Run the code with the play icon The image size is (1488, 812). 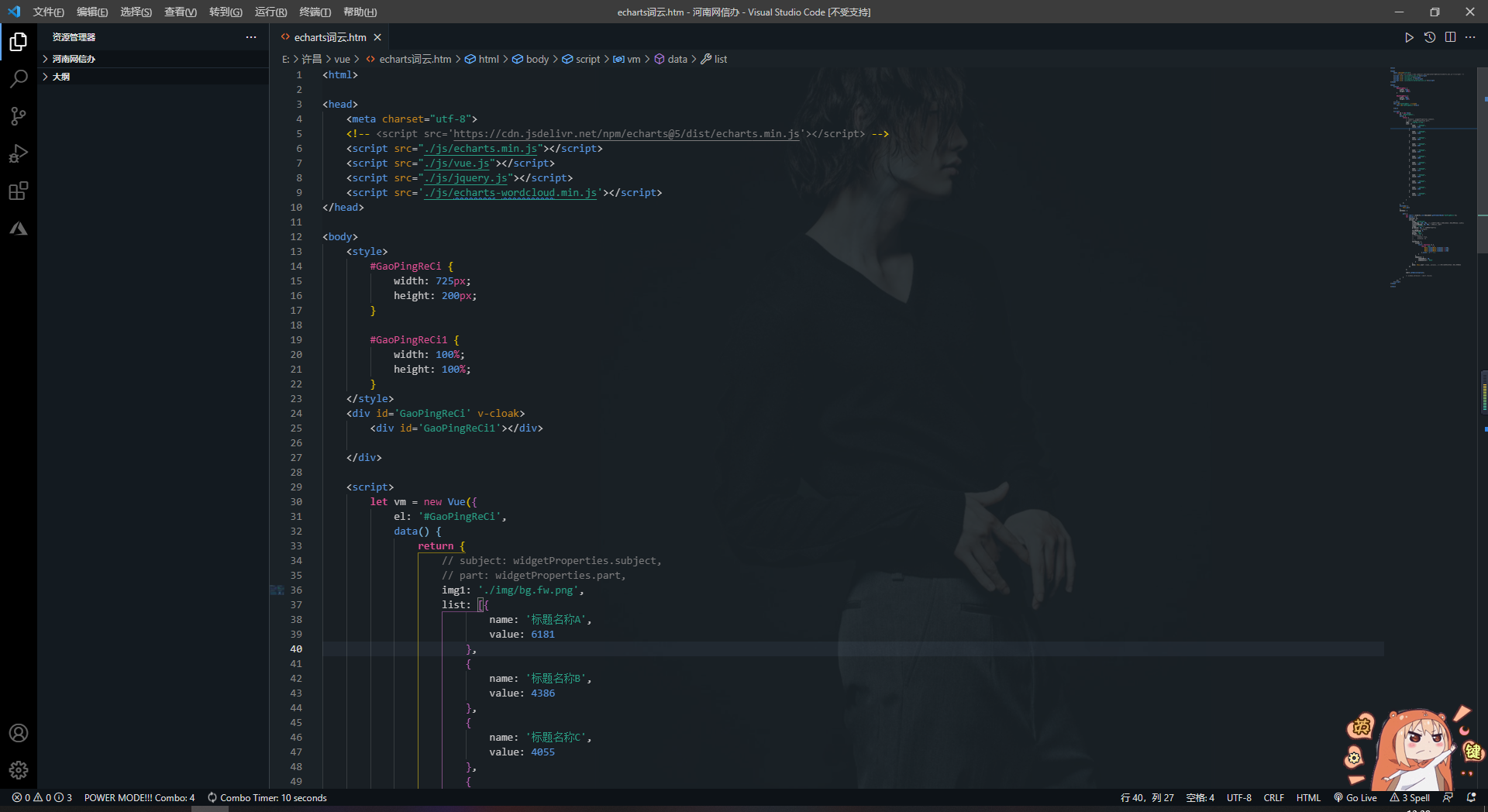pos(1409,37)
